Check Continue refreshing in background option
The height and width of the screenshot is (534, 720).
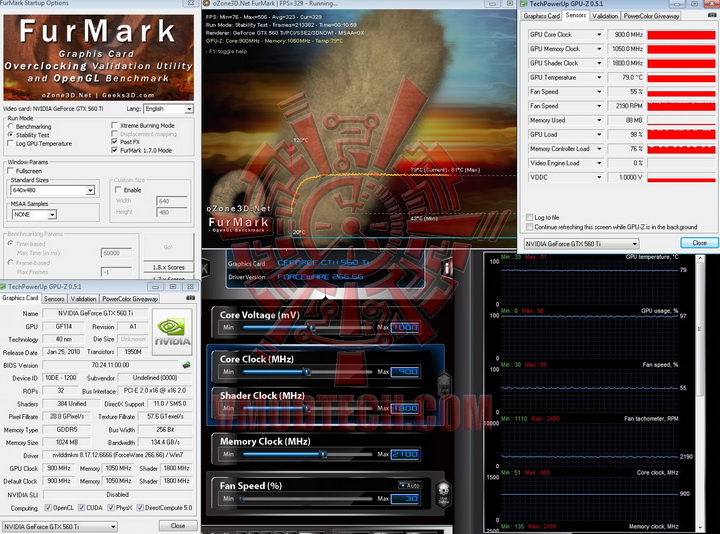tap(529, 227)
